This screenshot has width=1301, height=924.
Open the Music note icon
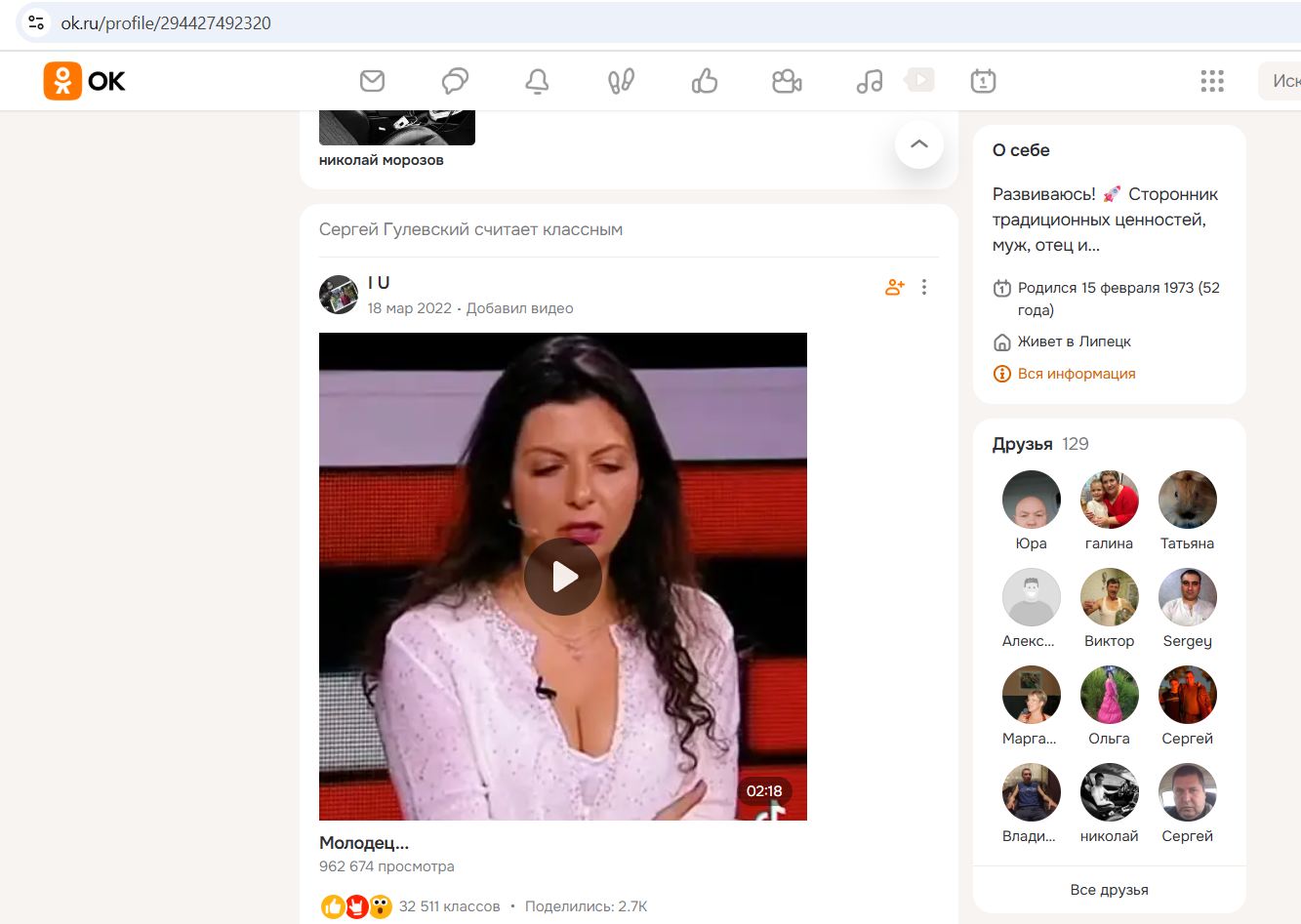(869, 81)
